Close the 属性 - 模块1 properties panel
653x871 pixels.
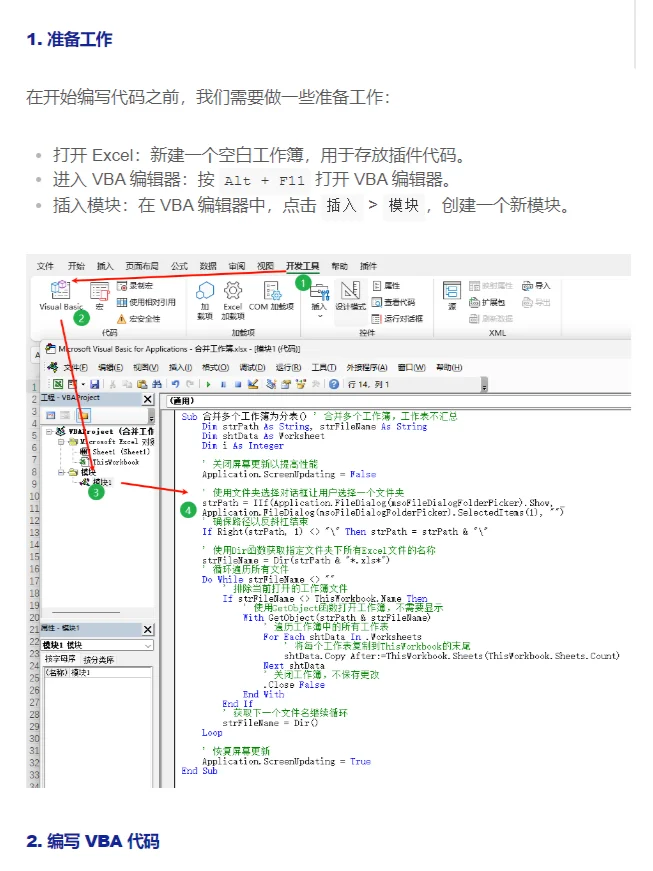(148, 629)
